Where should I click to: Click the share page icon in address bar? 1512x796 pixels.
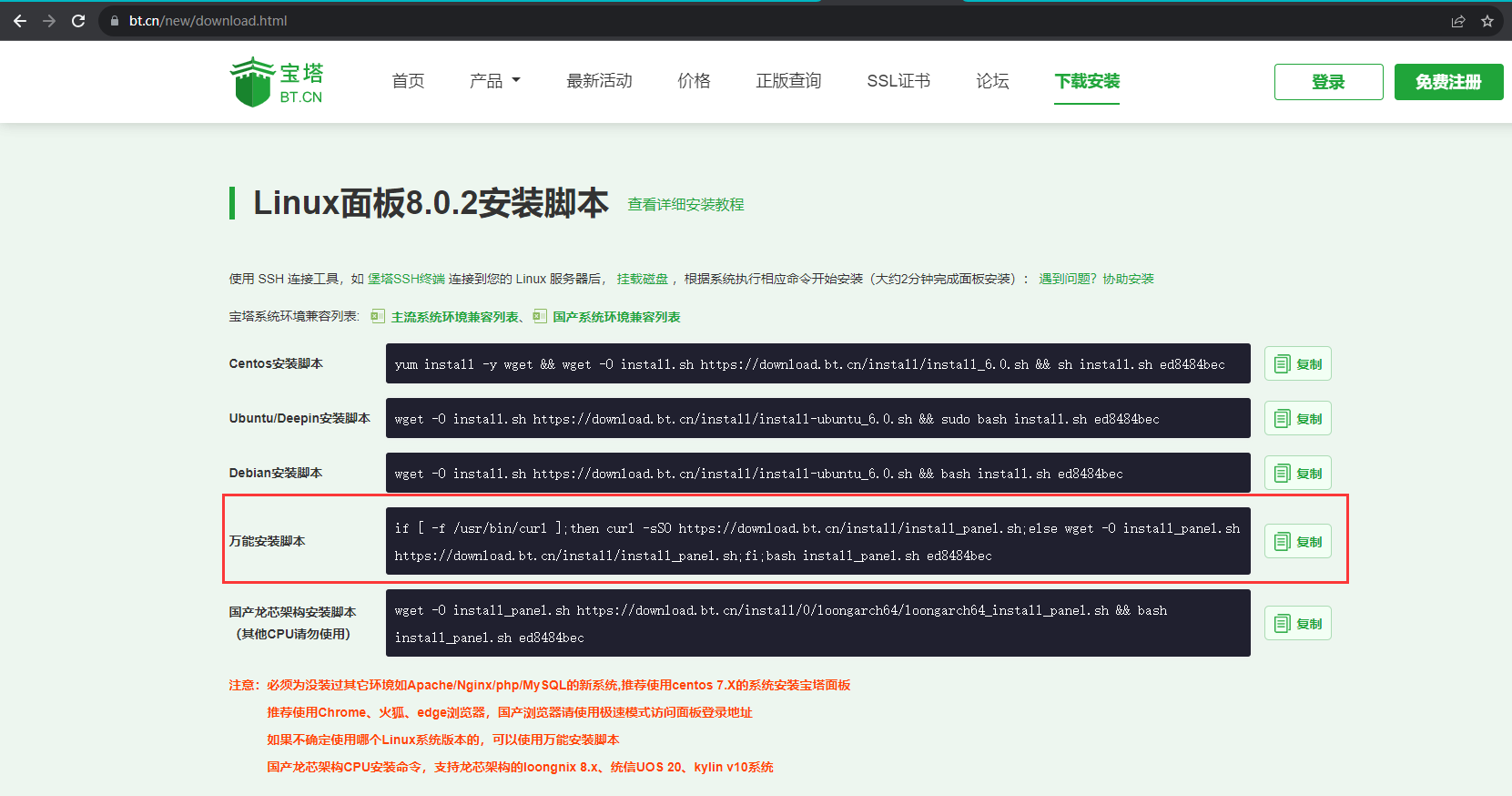pos(1457,21)
